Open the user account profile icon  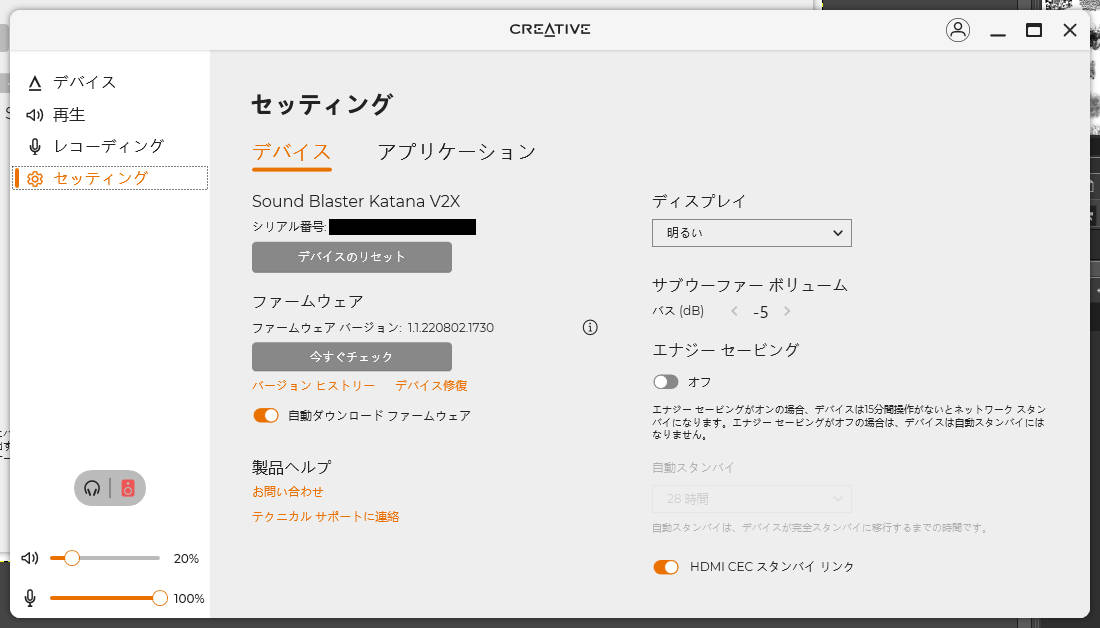[958, 29]
